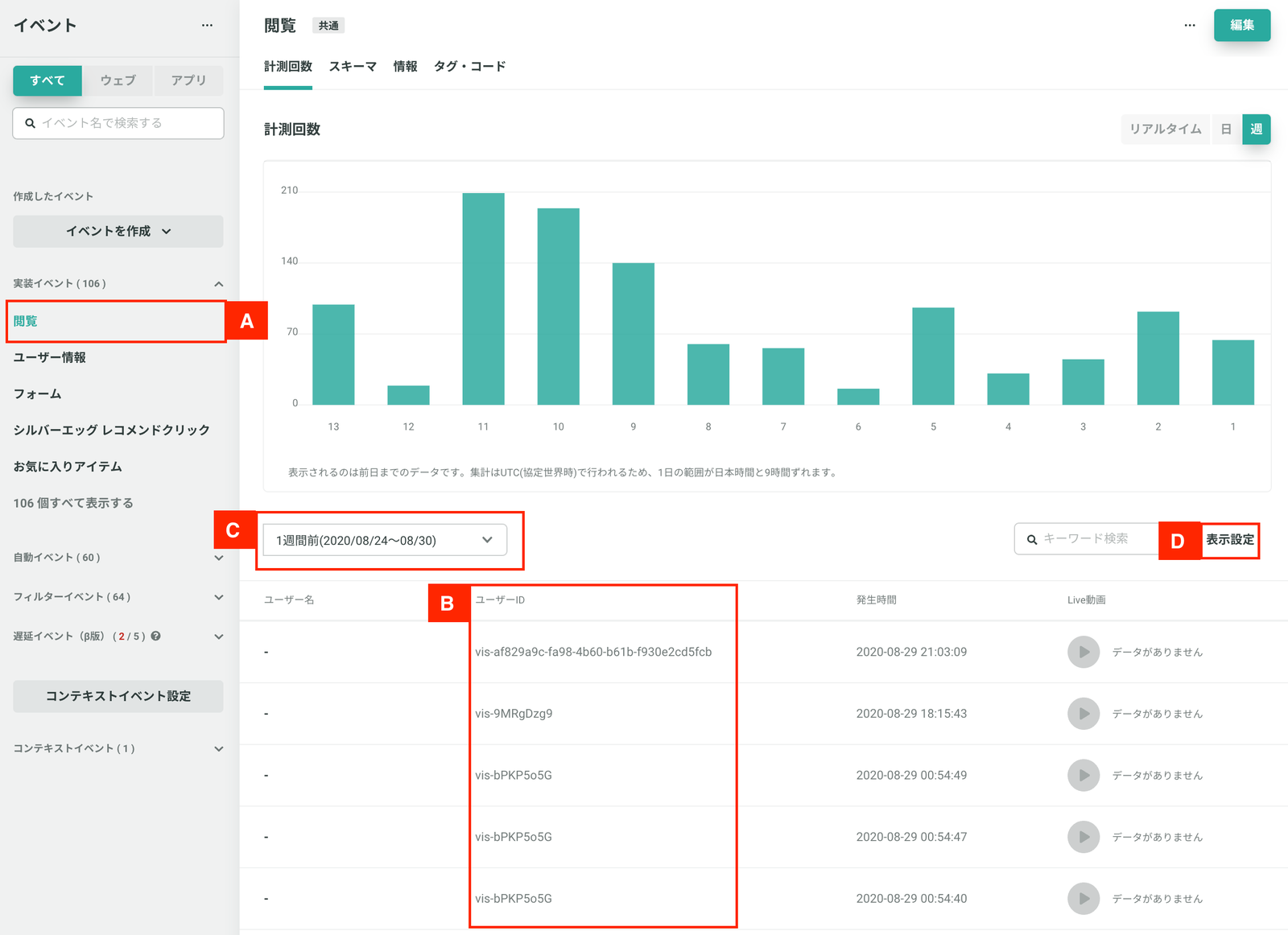
Task: Select the アプリ filter
Action: (188, 80)
